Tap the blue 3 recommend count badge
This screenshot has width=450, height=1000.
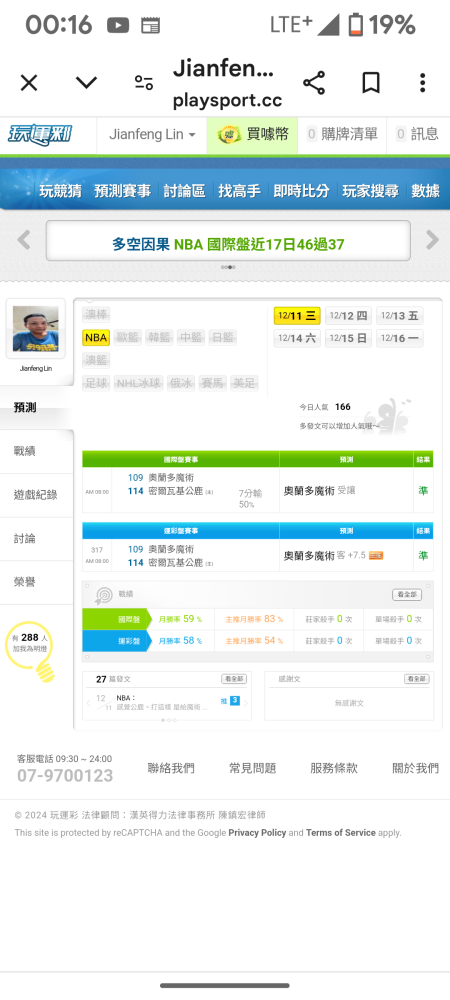click(235, 700)
